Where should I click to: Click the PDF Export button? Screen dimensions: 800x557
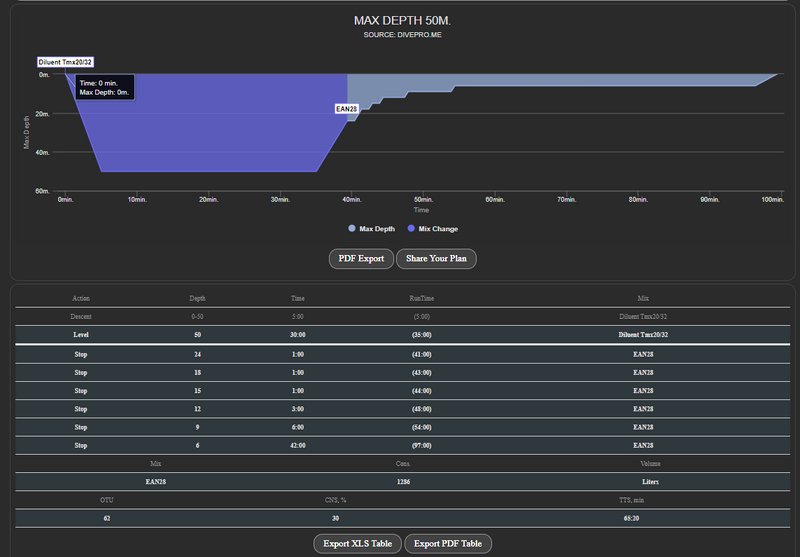coord(361,258)
